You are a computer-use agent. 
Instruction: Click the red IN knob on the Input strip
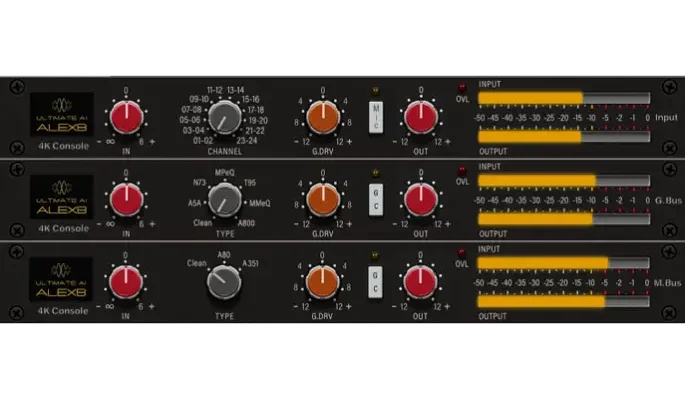tap(126, 119)
